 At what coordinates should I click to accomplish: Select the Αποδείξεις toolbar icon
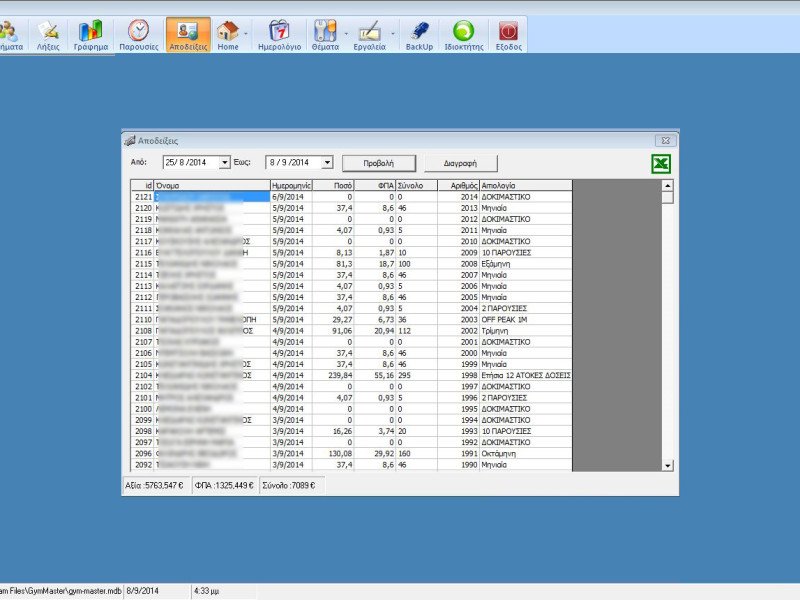tap(188, 35)
